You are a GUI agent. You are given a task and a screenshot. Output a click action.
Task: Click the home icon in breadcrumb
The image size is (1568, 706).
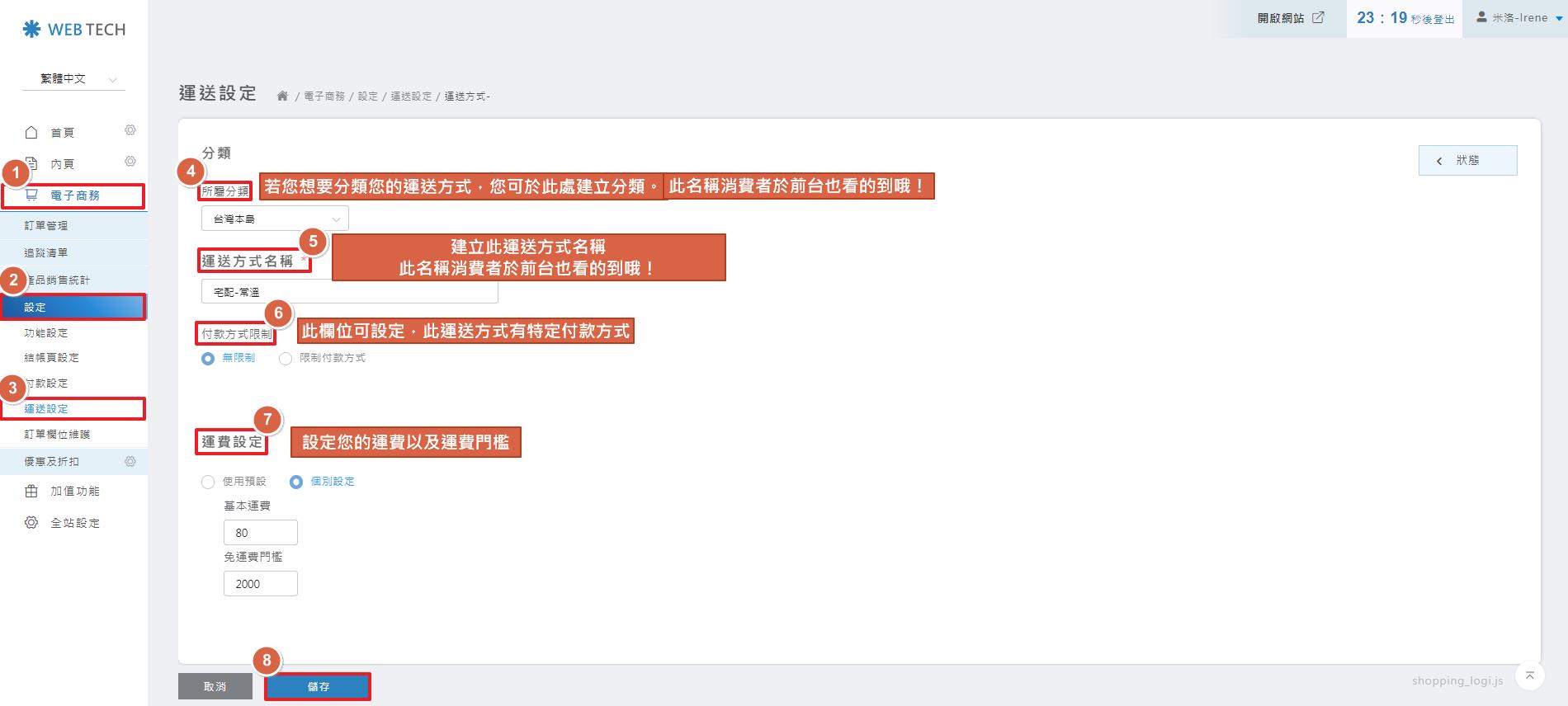click(x=282, y=96)
